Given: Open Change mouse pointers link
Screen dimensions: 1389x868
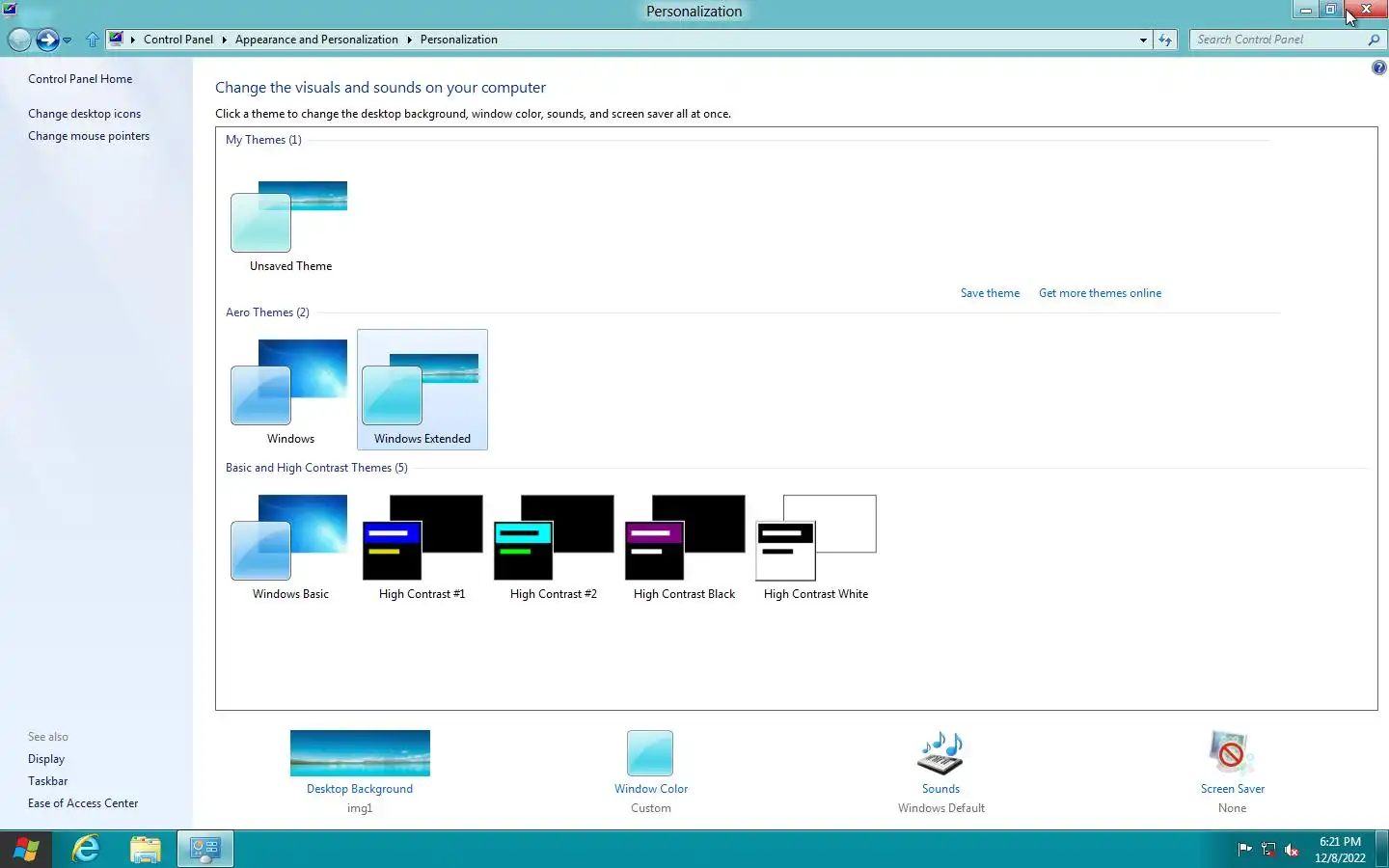Looking at the screenshot, I should click(x=89, y=136).
